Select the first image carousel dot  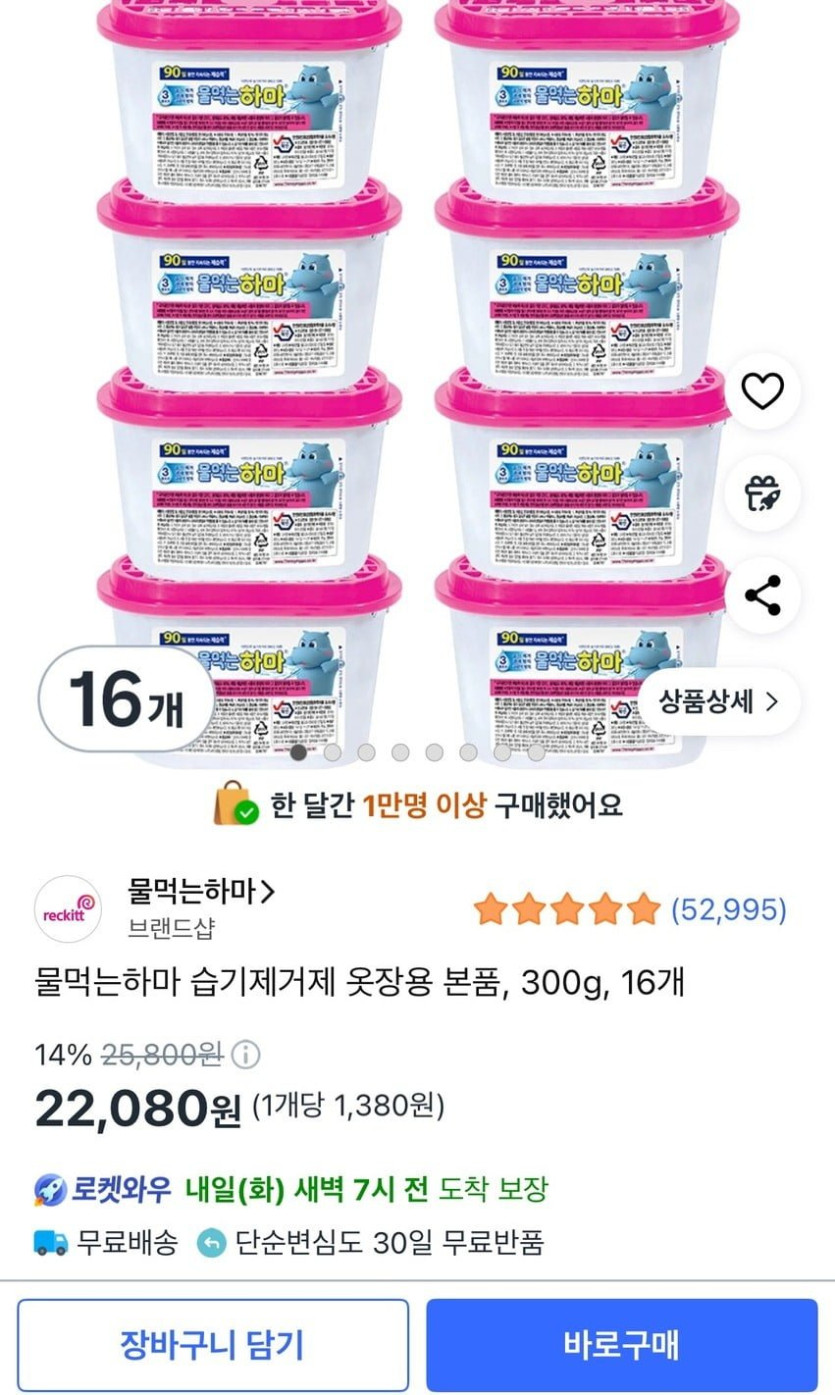tap(298, 752)
